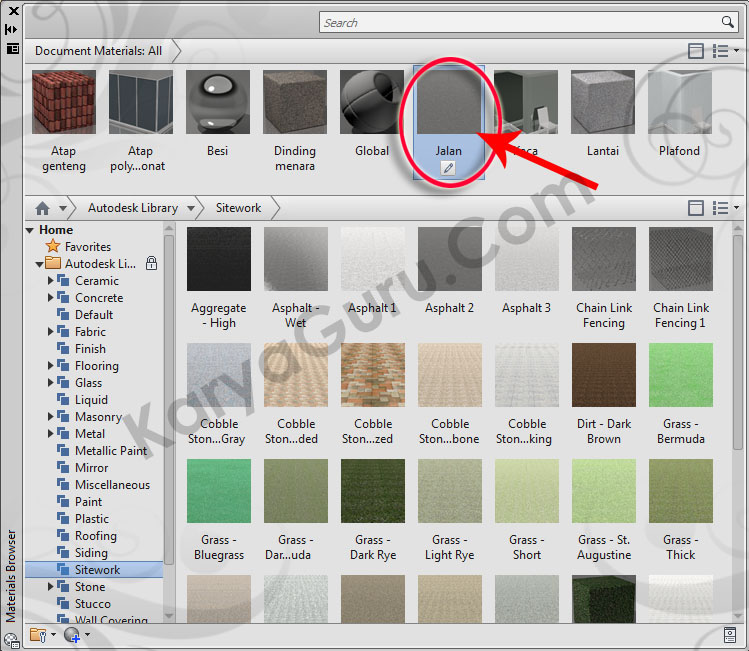Open the Document Materials view options dropdown
The image size is (749, 651).
[x=725, y=51]
